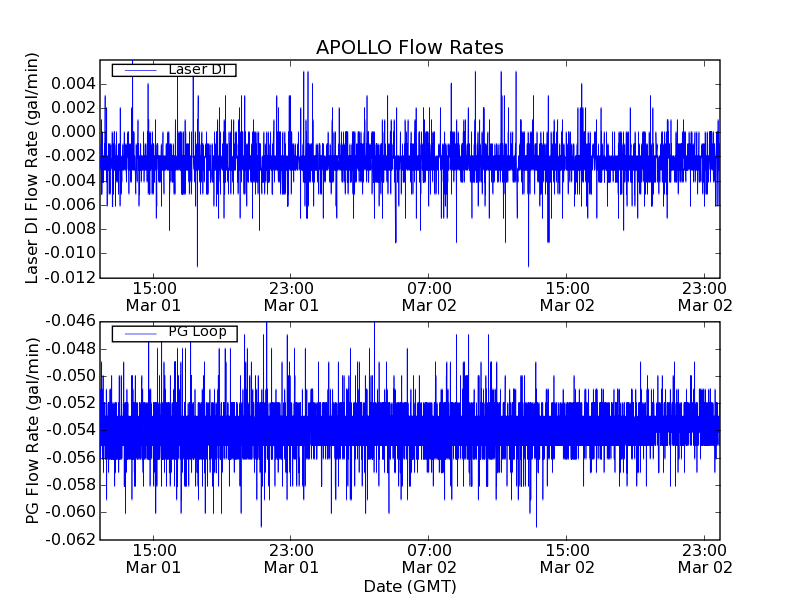Click the 0.002 tick on top plot
Image resolution: width=800 pixels, height=600 pixels.
click(x=73, y=108)
